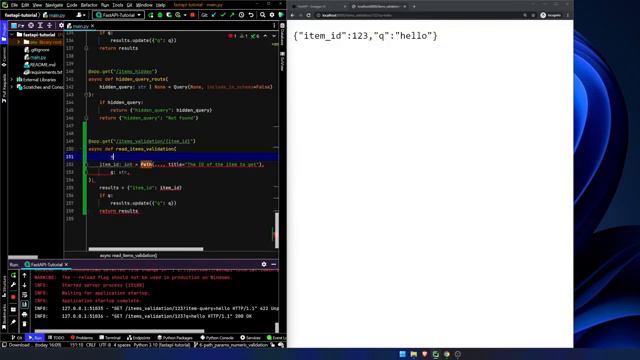Click the rerun configuration icon in main toolbar
The width and height of the screenshot is (640, 360).
151,15
